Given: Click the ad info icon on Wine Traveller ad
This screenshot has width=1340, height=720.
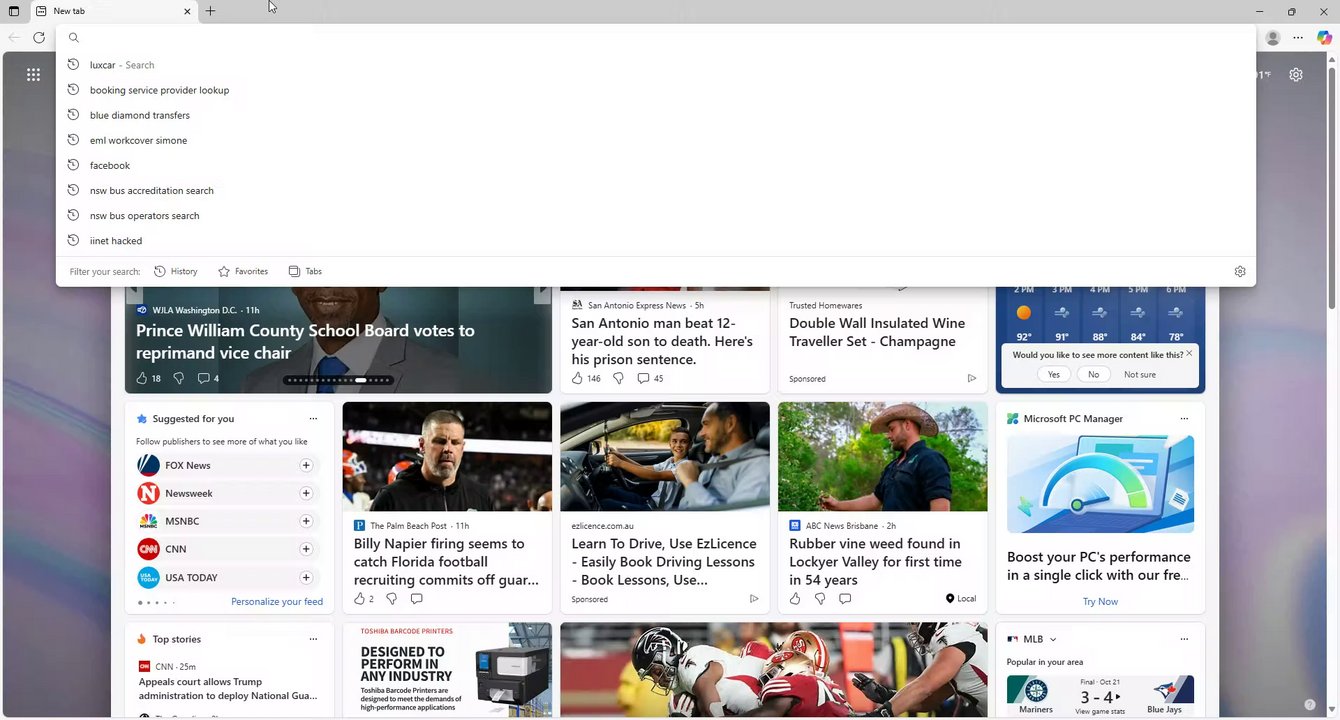Looking at the screenshot, I should pyautogui.click(x=971, y=378).
